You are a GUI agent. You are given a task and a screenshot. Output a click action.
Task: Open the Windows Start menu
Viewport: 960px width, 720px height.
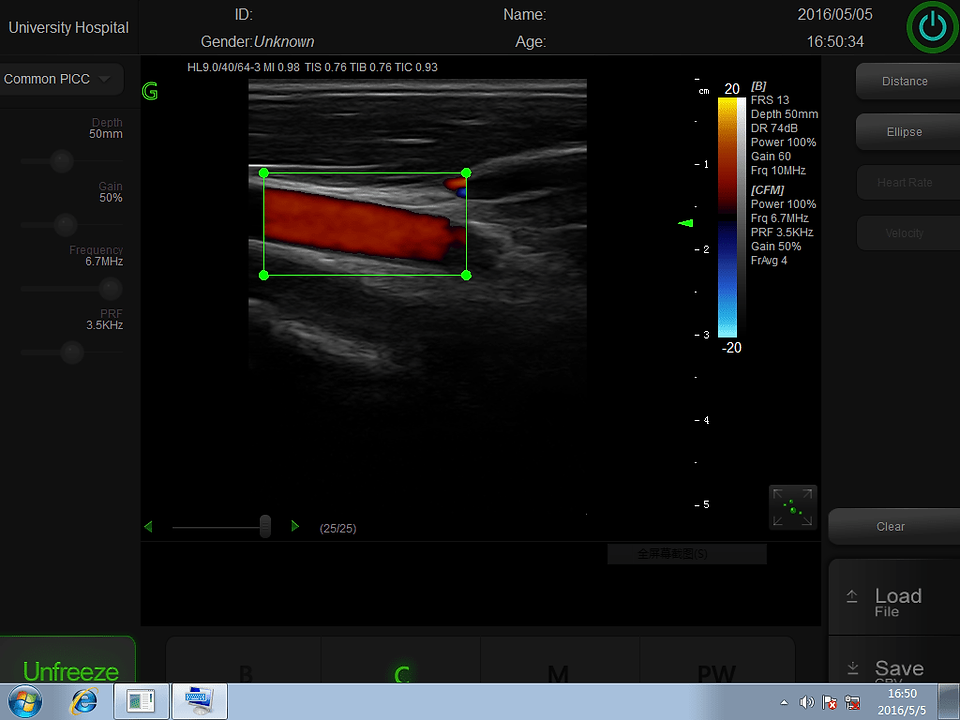24,702
